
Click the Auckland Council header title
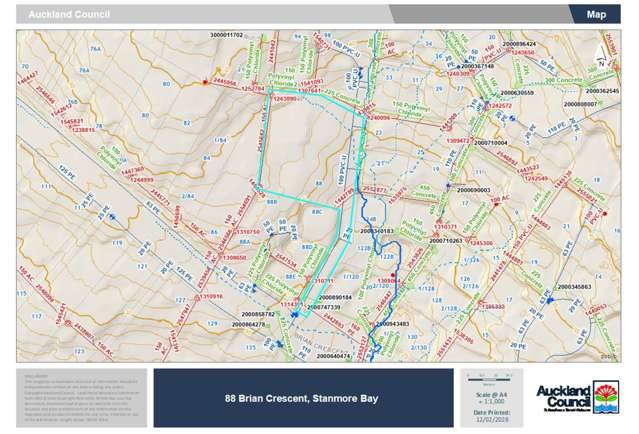tap(70, 15)
